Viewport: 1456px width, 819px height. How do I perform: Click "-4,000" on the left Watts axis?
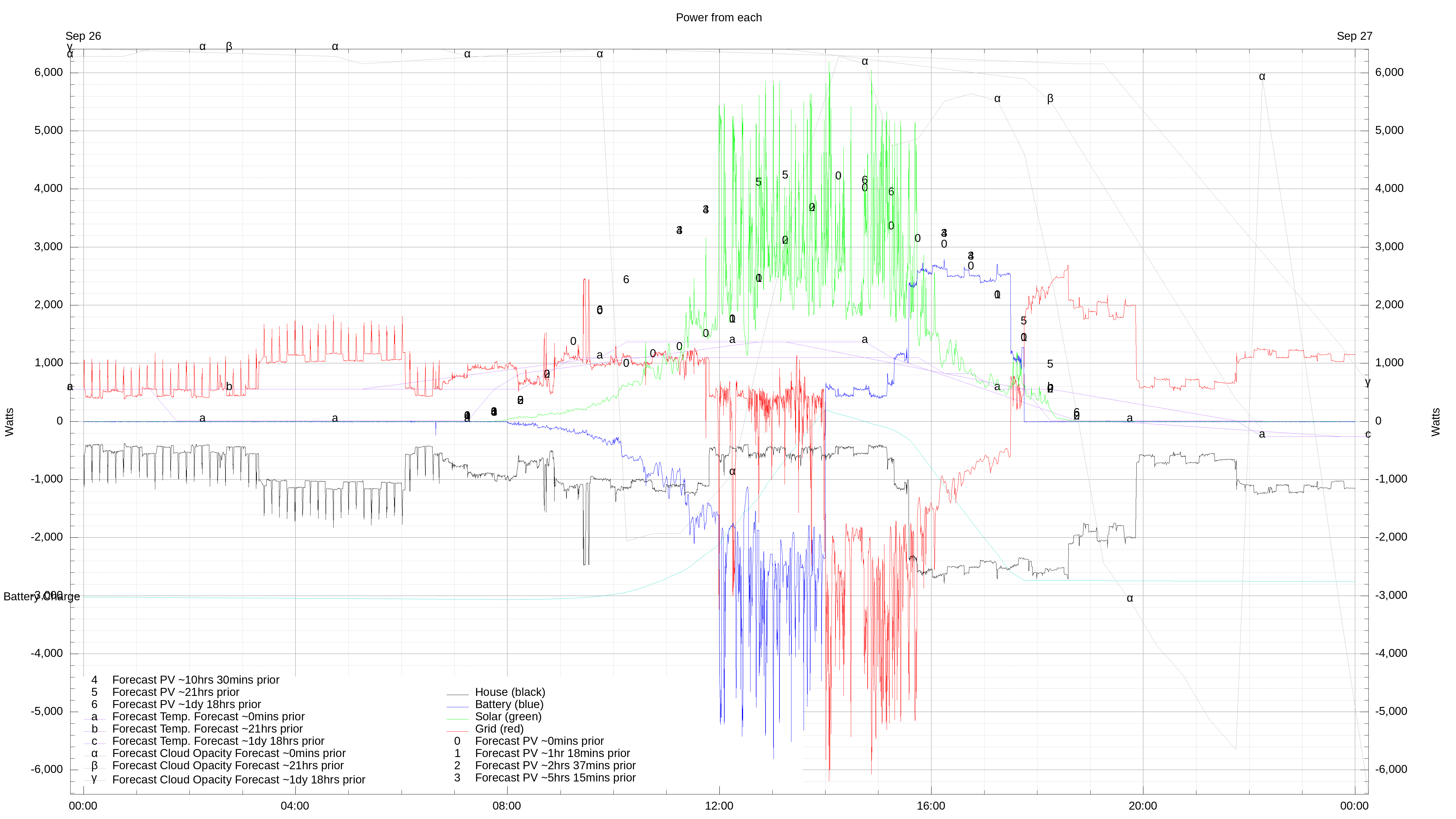47,653
